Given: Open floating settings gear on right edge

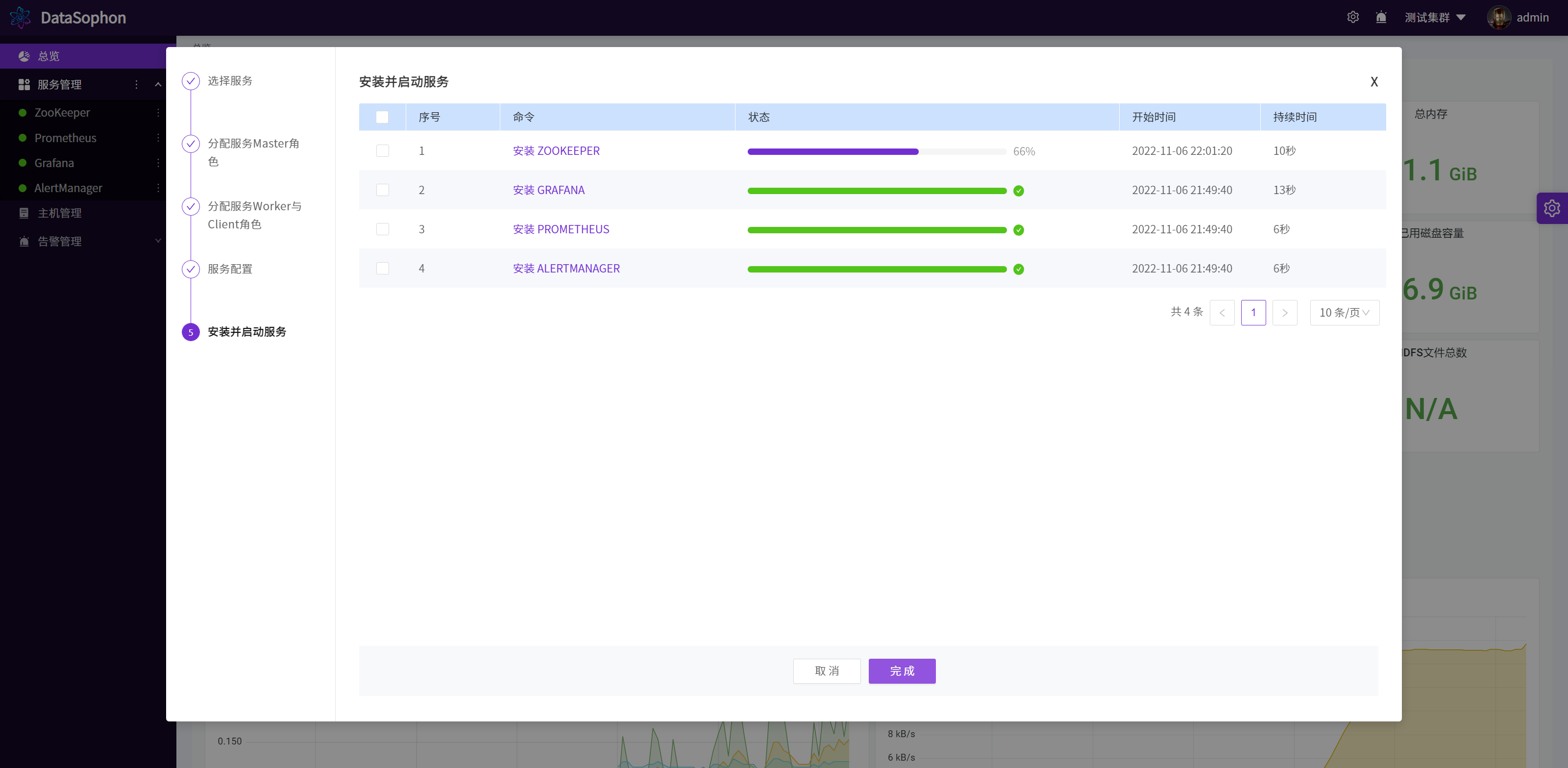Looking at the screenshot, I should pyautogui.click(x=1551, y=208).
